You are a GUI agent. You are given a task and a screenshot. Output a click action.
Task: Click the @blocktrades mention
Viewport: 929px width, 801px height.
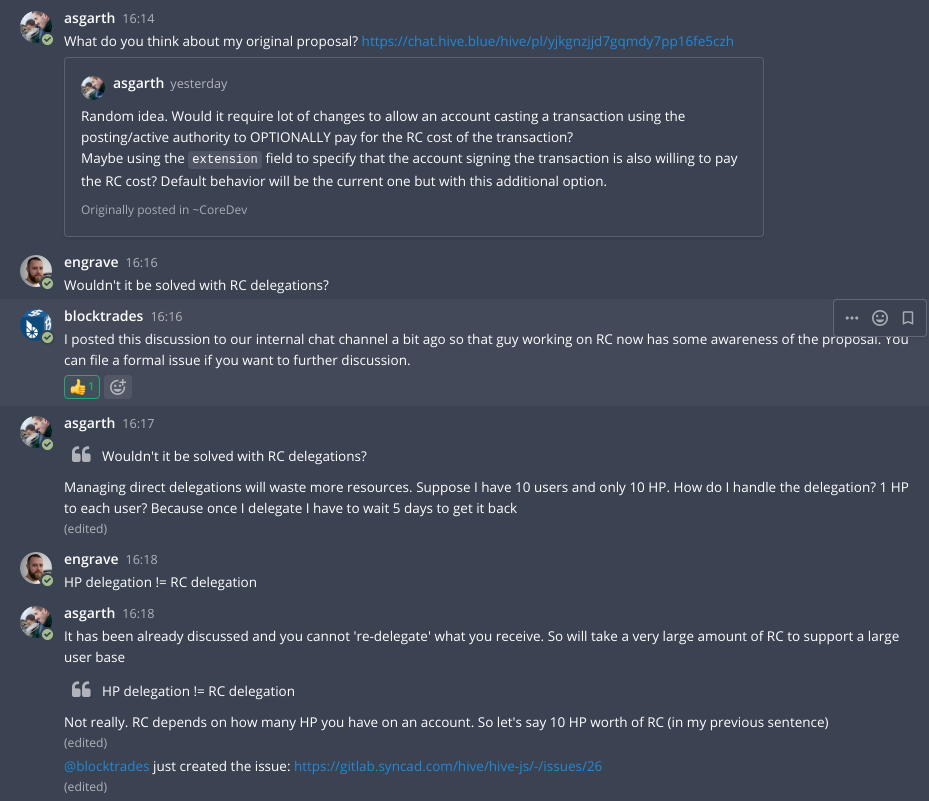[x=107, y=767]
